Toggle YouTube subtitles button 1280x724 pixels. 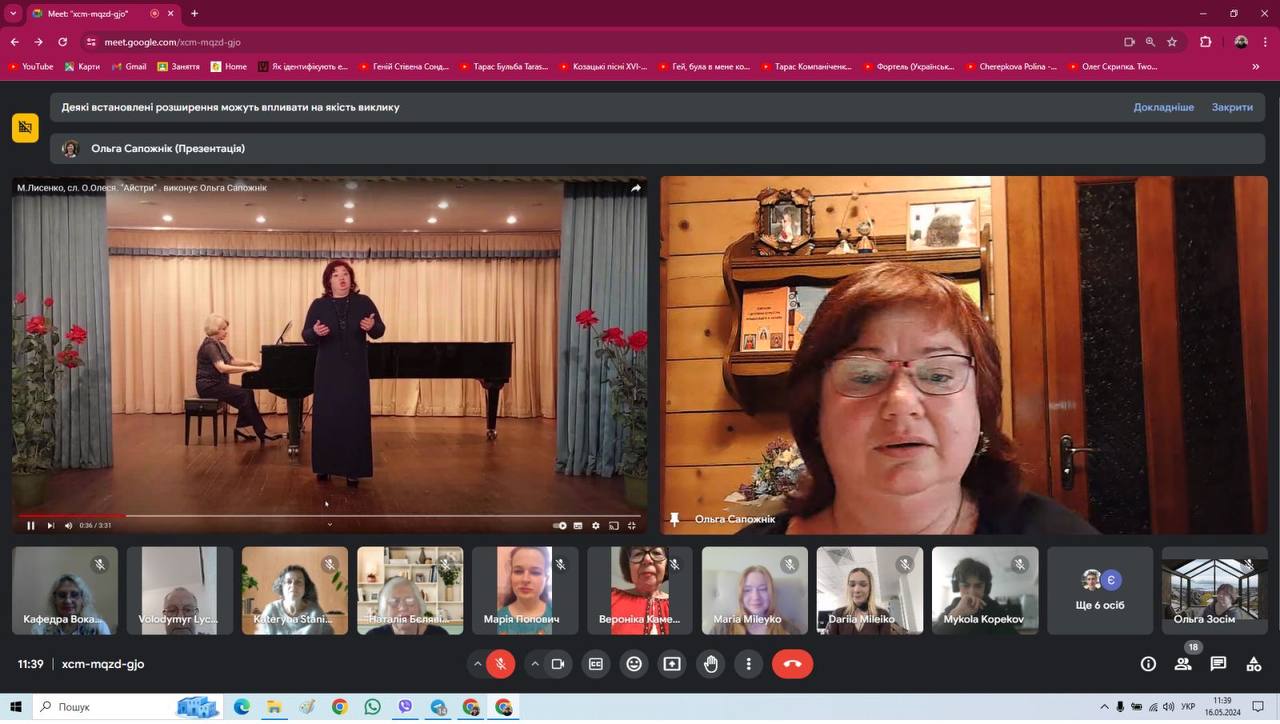(x=578, y=525)
